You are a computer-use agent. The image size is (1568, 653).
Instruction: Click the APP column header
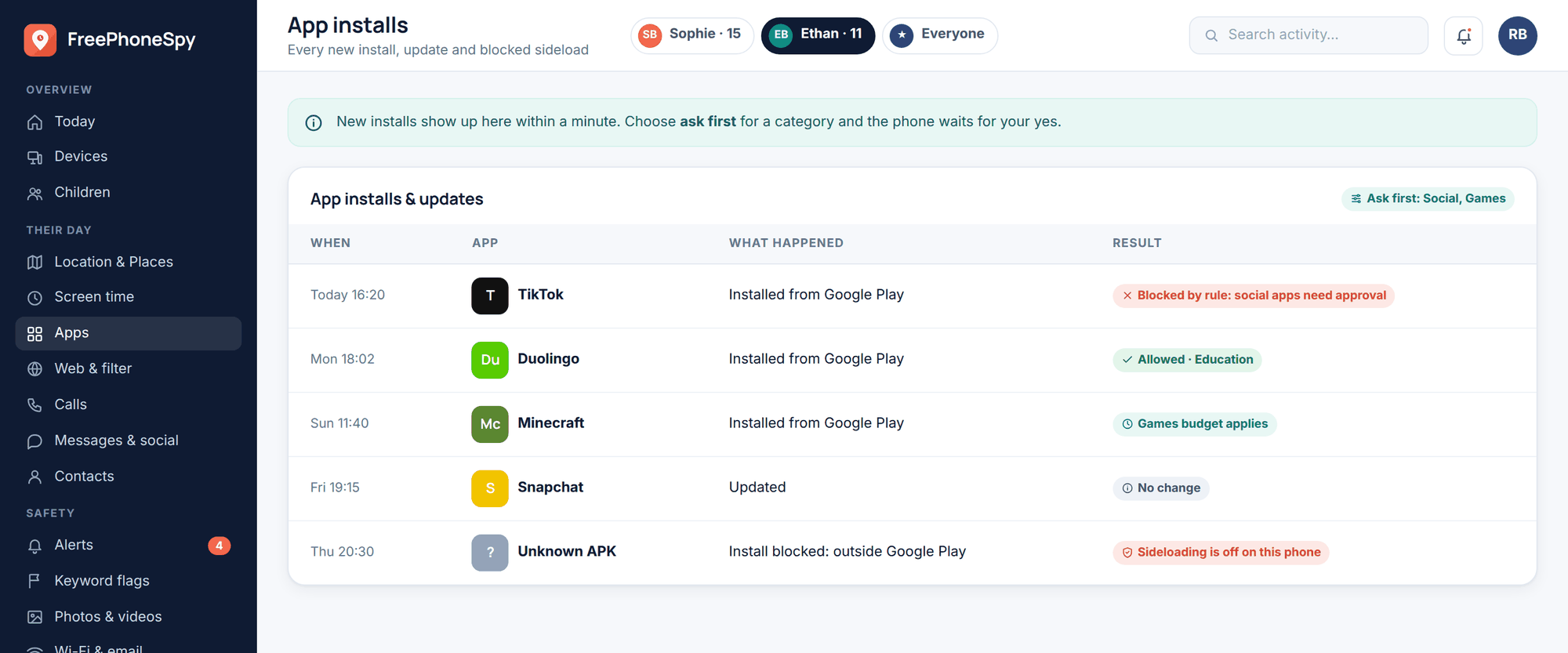[x=485, y=243]
